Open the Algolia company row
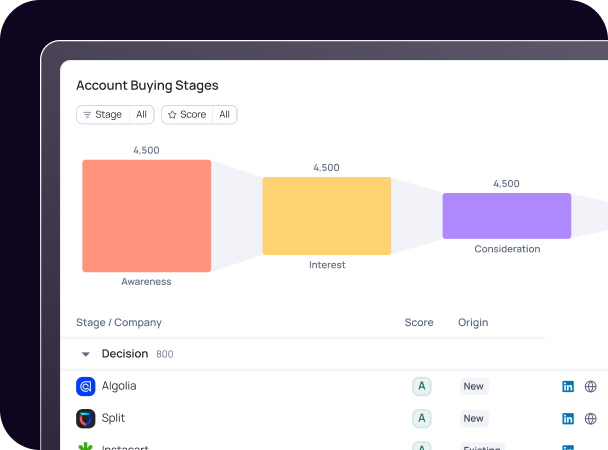608x450 pixels. coord(334,386)
